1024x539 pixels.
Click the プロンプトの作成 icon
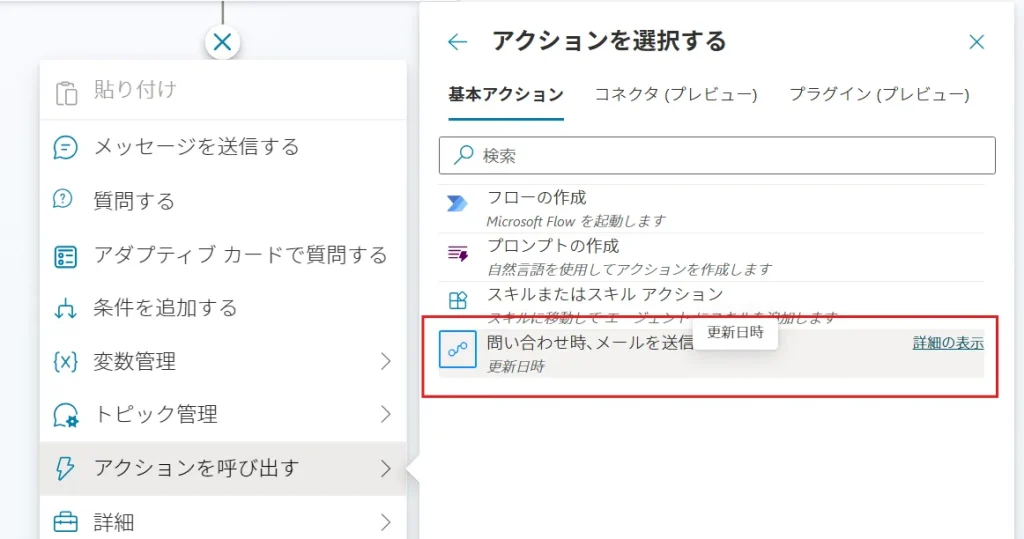[x=457, y=254]
